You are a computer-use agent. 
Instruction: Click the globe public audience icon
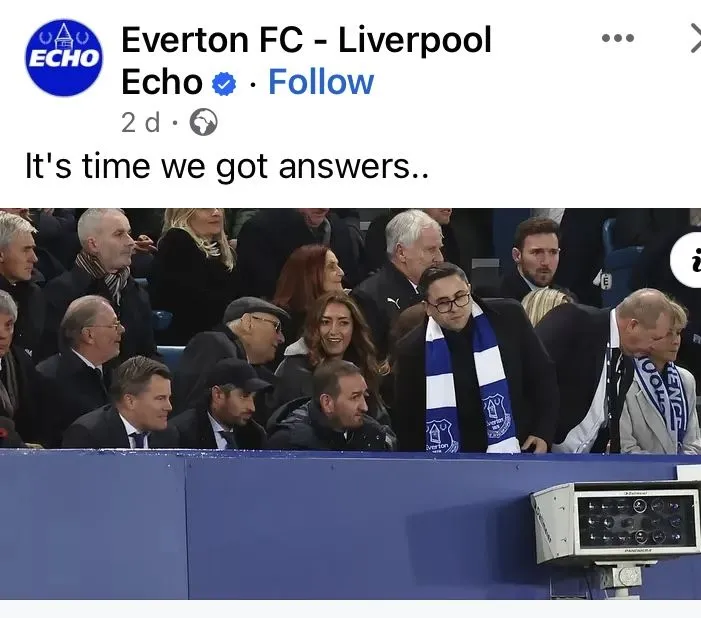[203, 122]
